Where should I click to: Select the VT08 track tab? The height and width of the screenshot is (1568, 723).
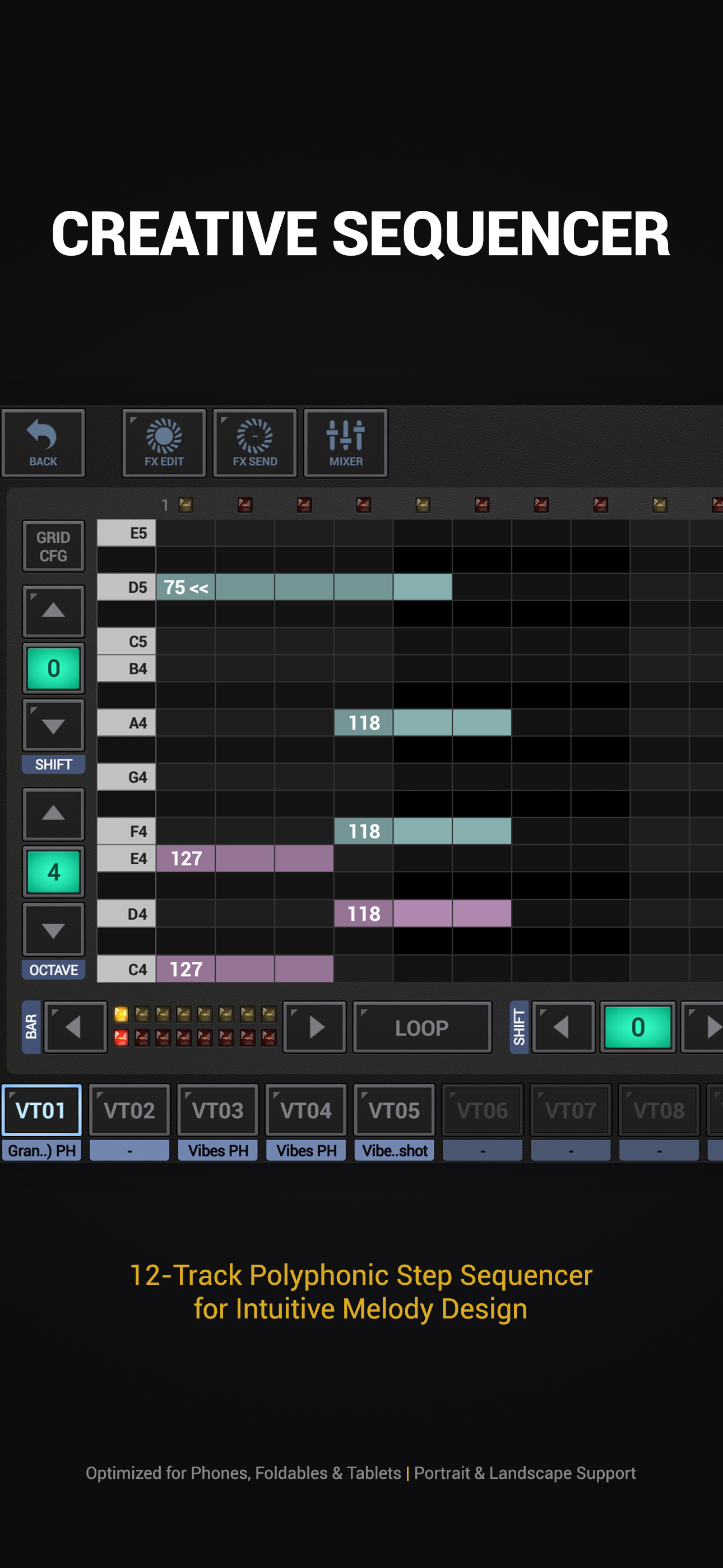point(659,1110)
